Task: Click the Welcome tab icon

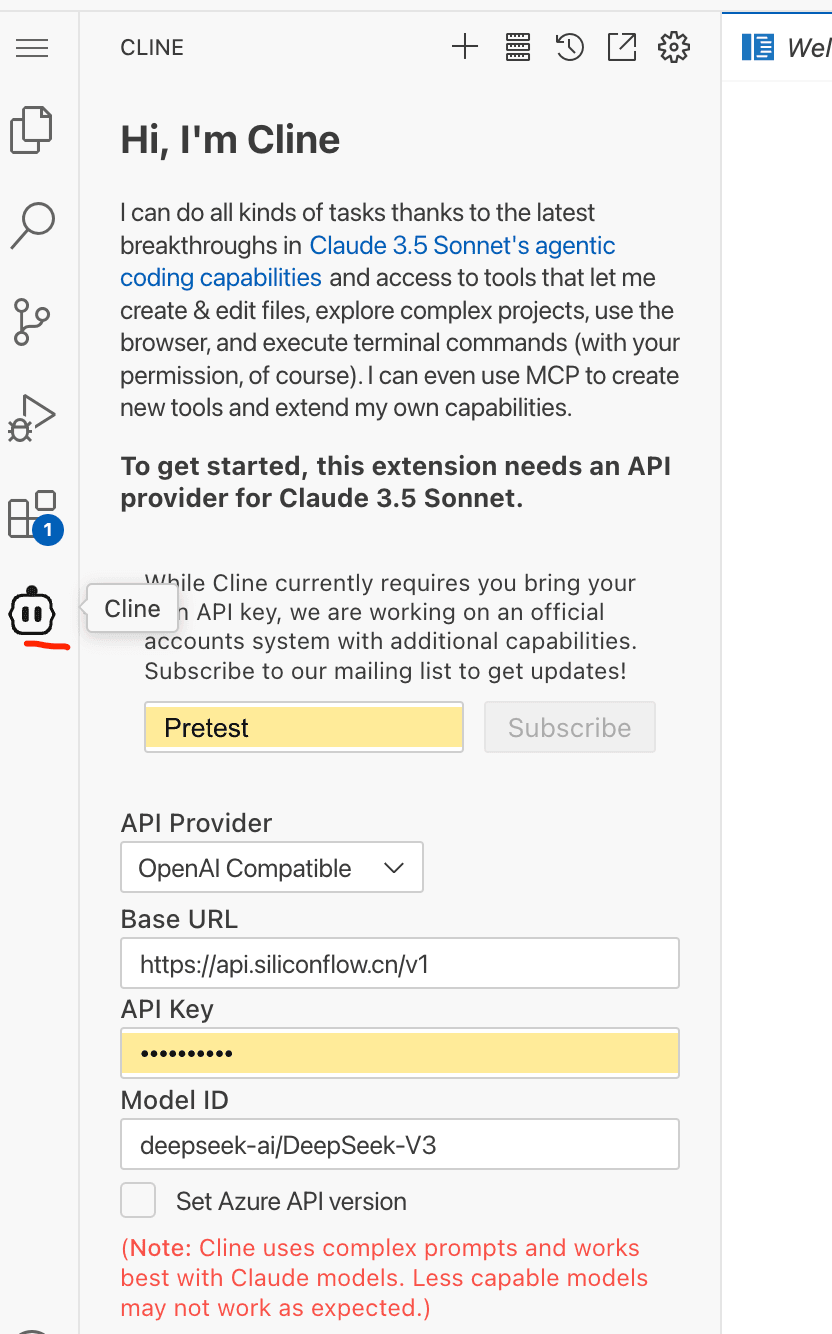Action: pos(758,47)
